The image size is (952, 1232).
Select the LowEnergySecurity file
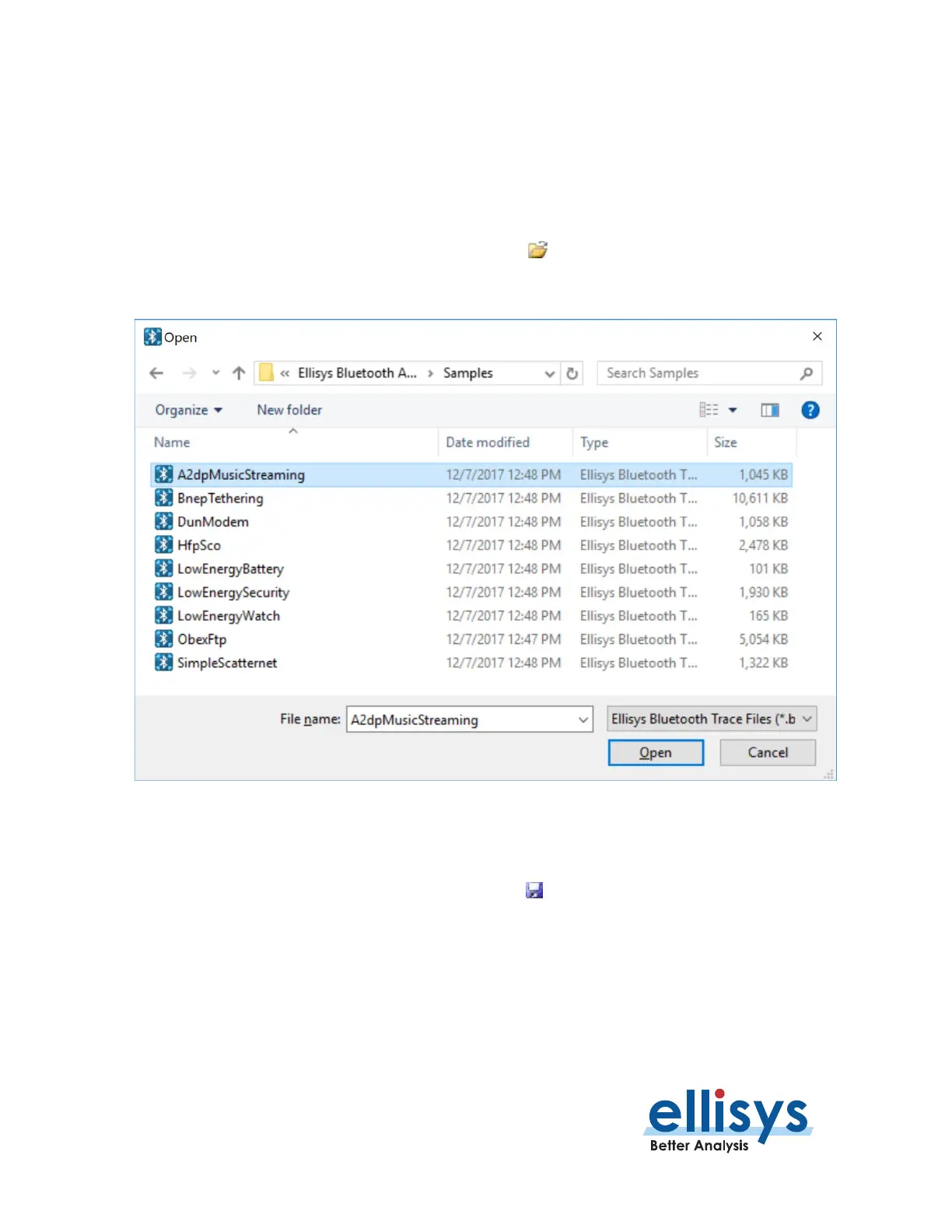point(471,592)
